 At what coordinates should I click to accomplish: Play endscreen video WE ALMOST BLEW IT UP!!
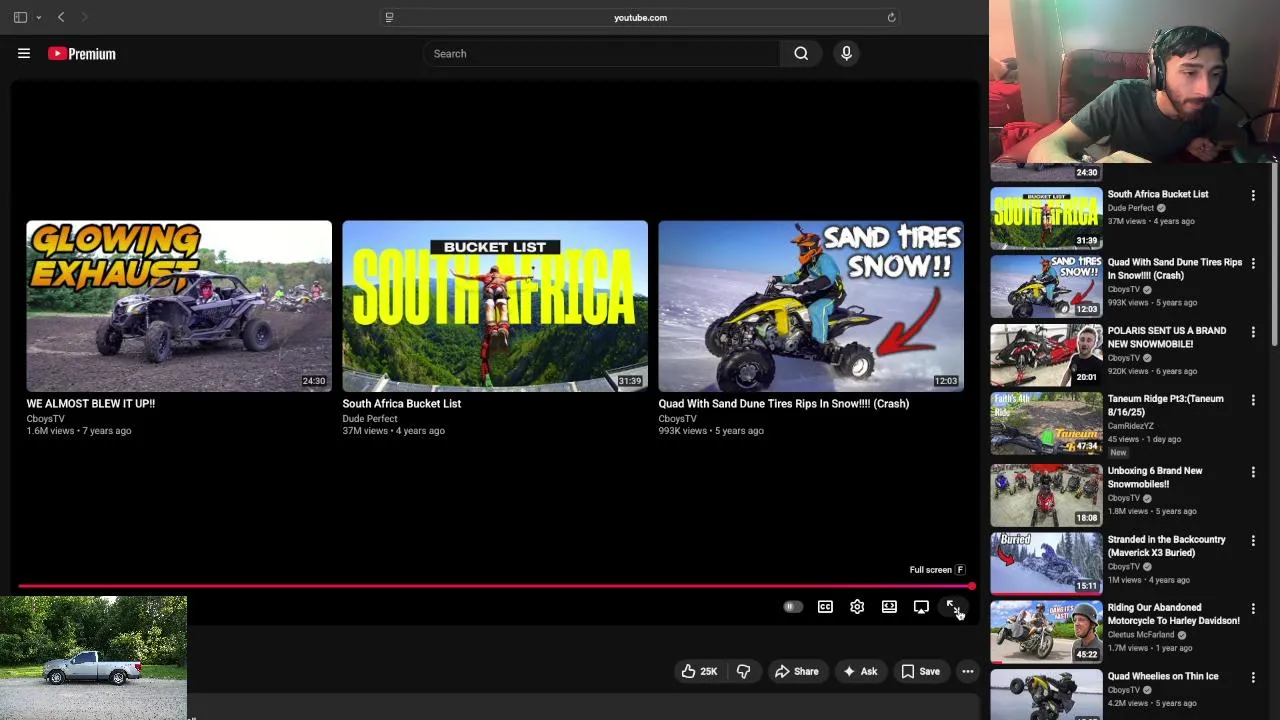(179, 306)
